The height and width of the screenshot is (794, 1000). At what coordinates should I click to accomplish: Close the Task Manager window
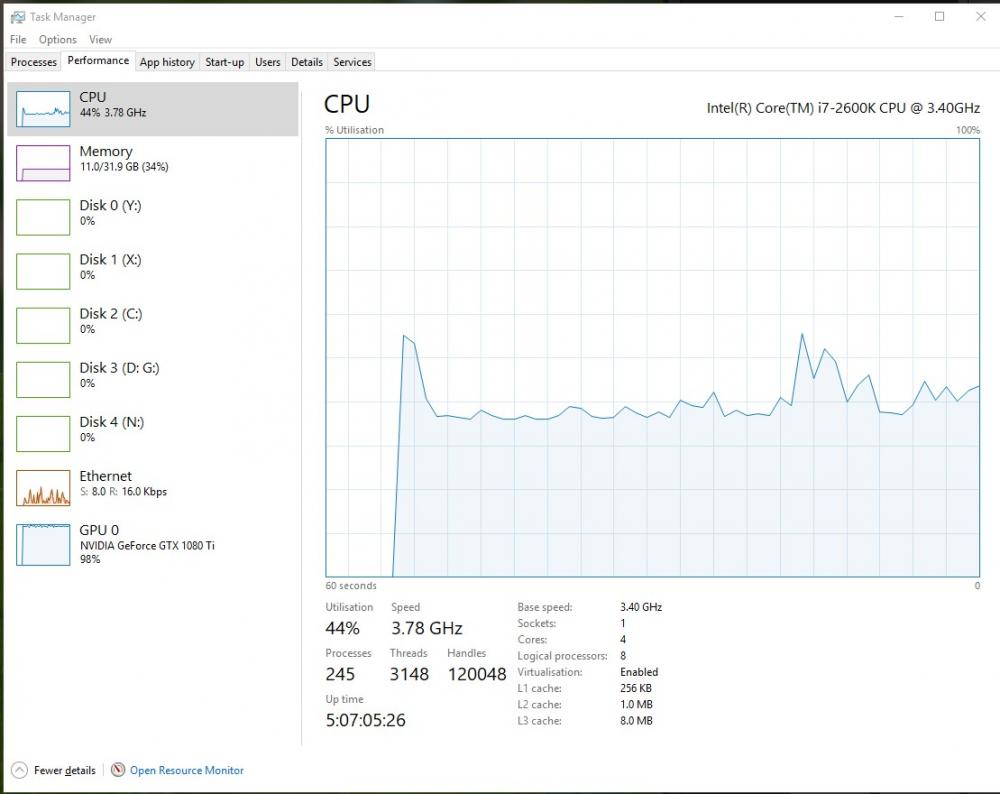coord(981,17)
